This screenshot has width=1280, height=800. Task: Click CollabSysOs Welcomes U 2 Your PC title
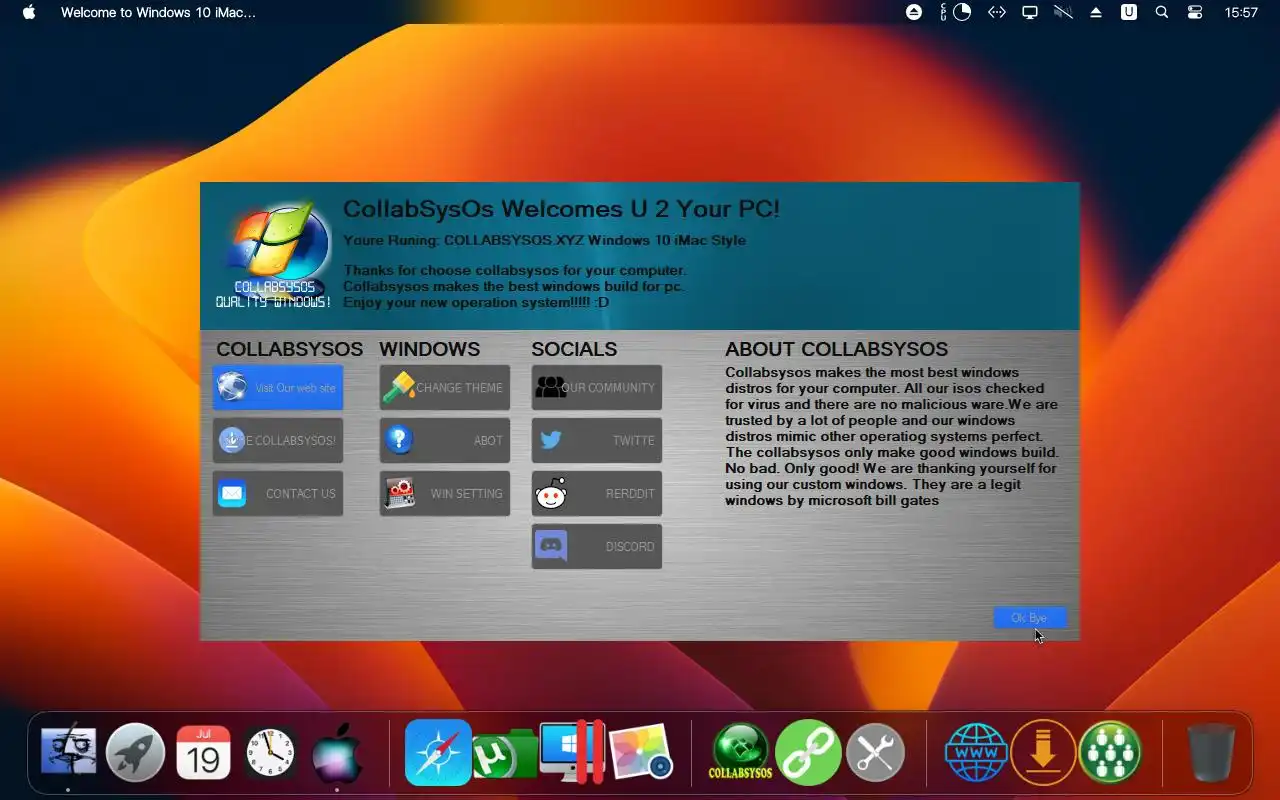click(561, 209)
